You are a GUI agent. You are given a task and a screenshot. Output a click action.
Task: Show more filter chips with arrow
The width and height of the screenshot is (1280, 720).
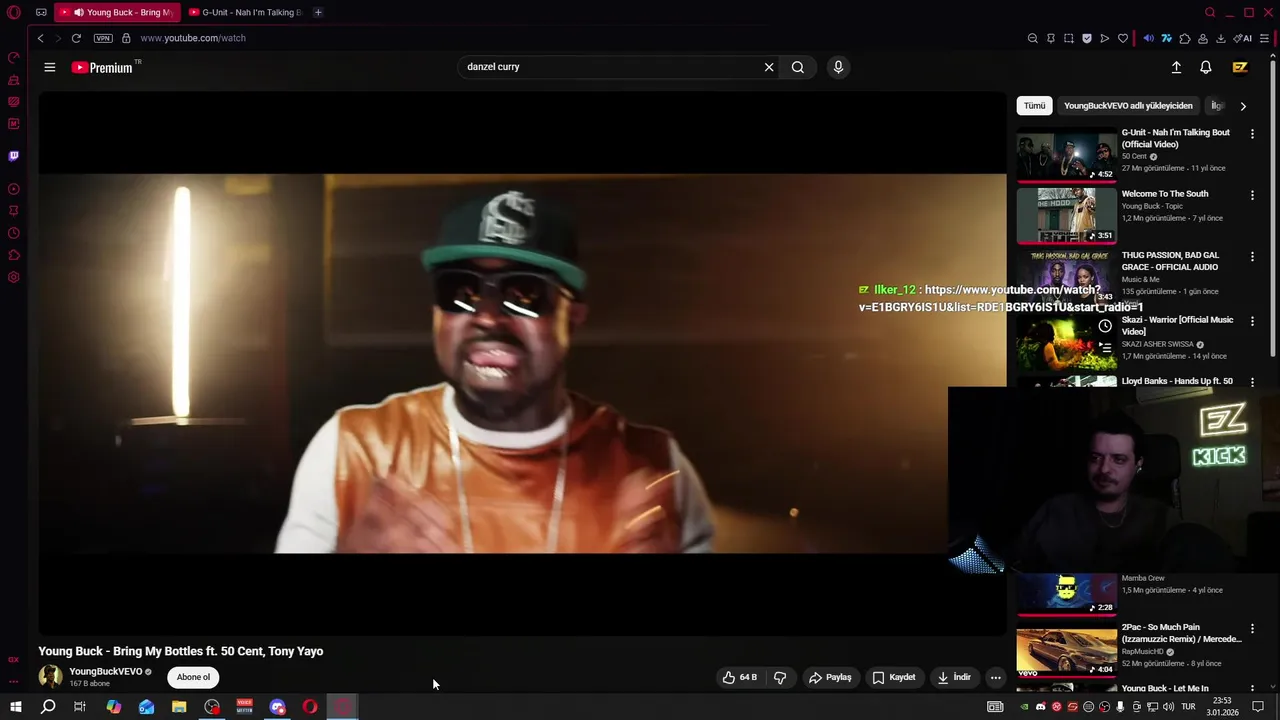tap(1243, 106)
